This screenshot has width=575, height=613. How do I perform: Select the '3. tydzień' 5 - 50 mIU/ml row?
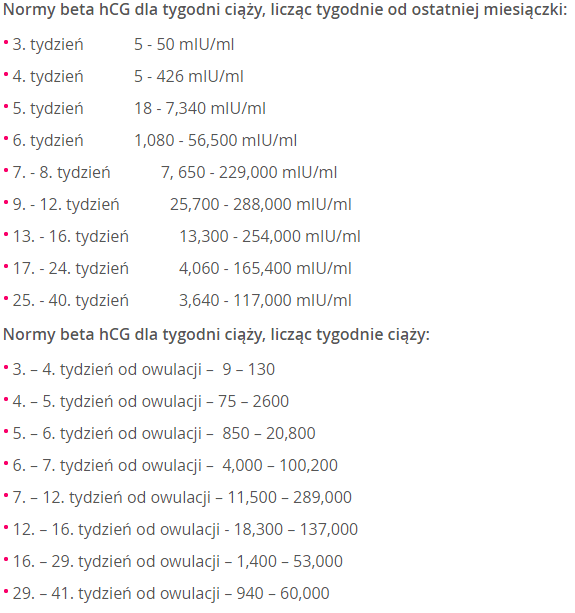(x=119, y=44)
